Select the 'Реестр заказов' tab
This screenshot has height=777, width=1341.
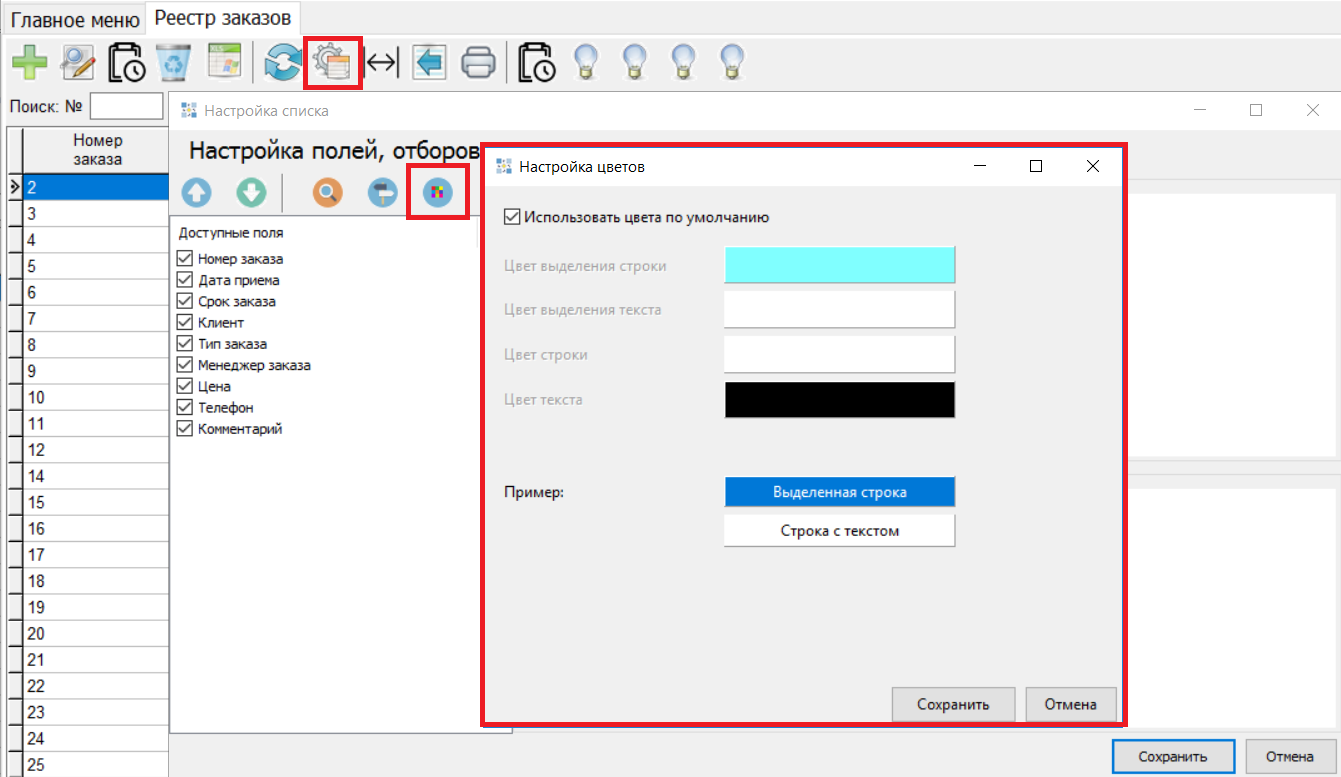223,17
